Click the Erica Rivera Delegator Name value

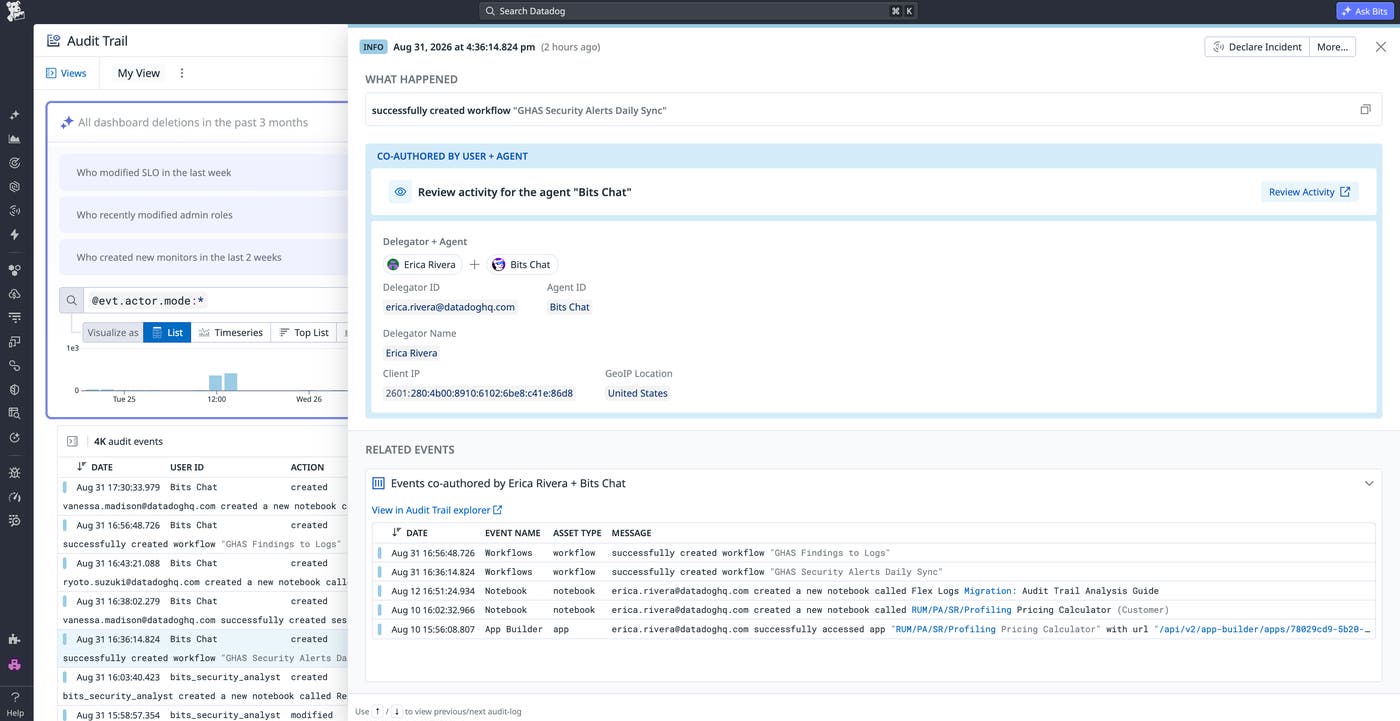(411, 353)
